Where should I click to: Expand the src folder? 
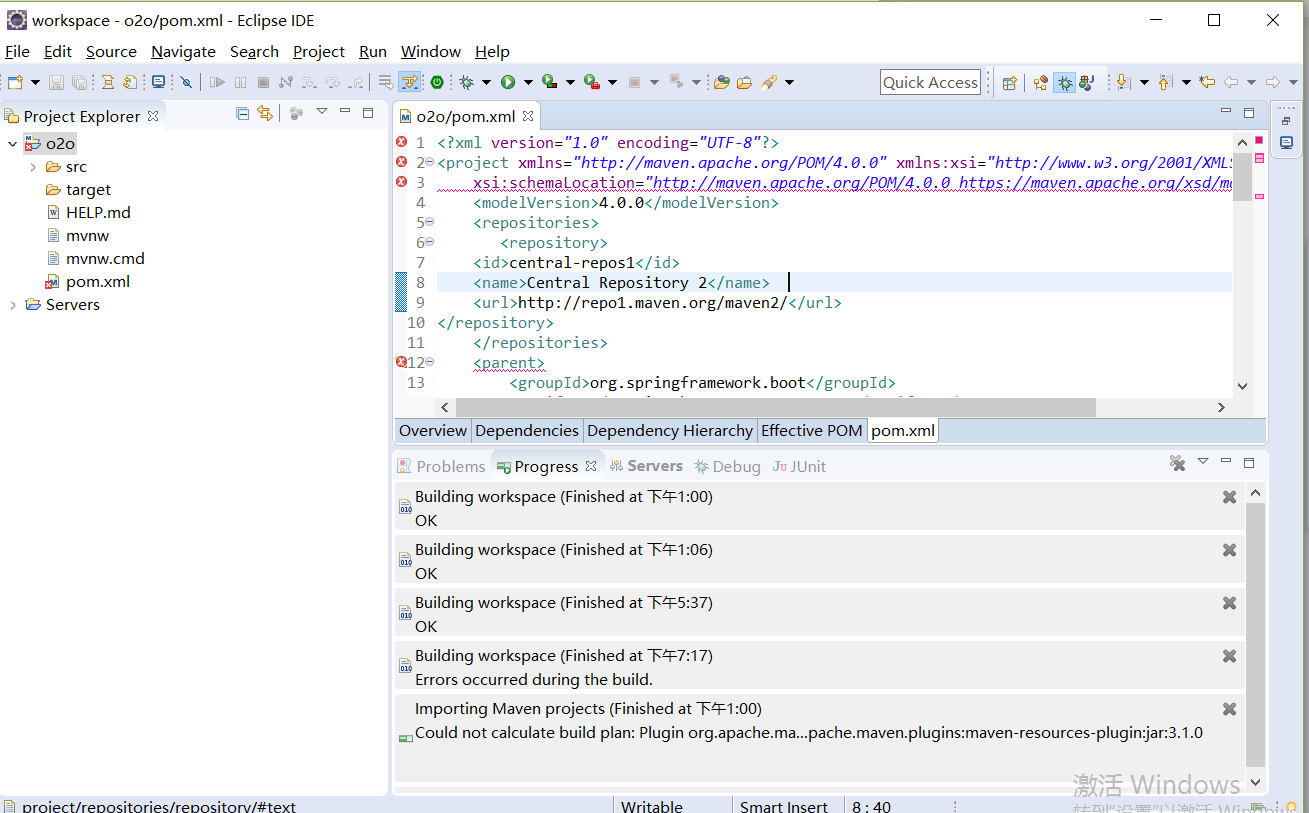point(33,167)
